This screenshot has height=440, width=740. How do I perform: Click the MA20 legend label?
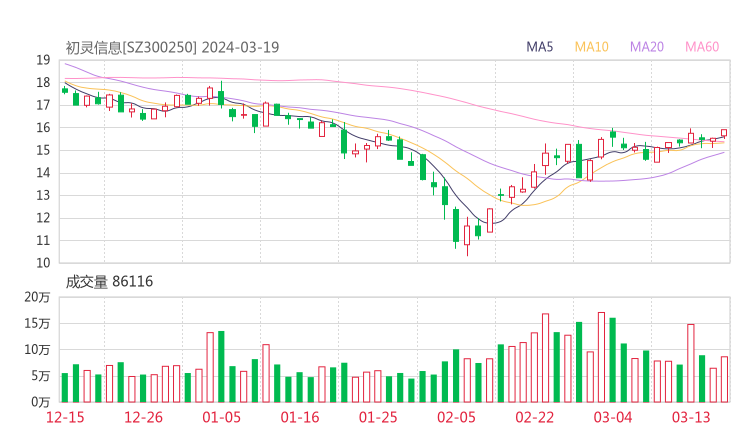coord(647,47)
